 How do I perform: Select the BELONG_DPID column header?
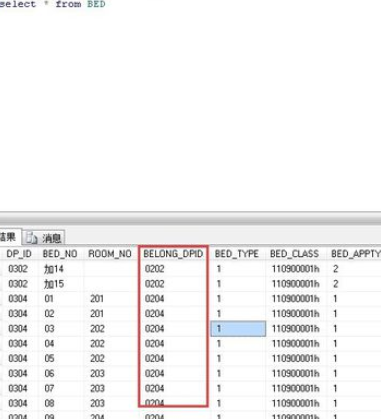(x=173, y=254)
